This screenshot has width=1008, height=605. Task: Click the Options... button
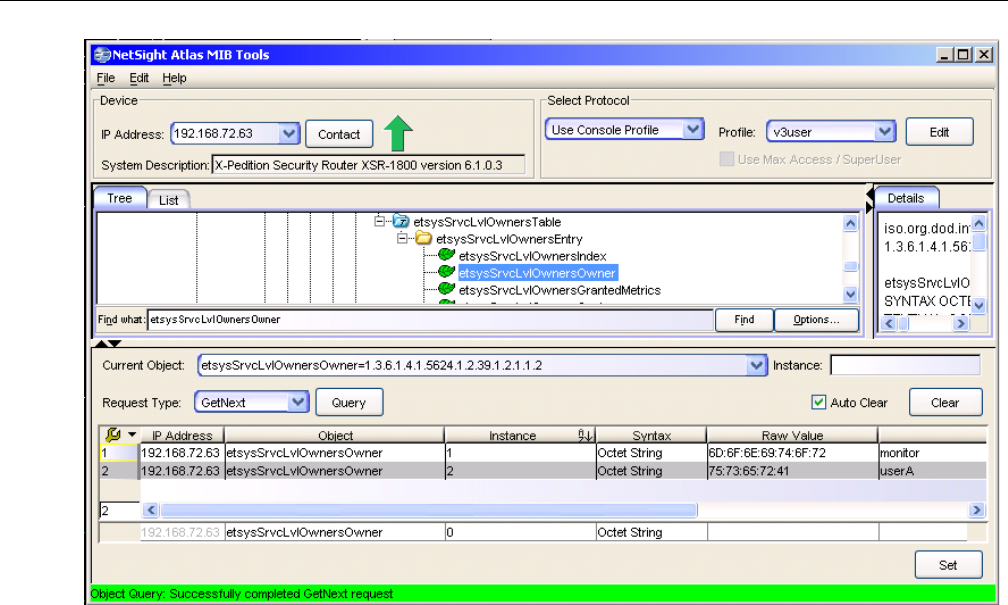[x=816, y=320]
